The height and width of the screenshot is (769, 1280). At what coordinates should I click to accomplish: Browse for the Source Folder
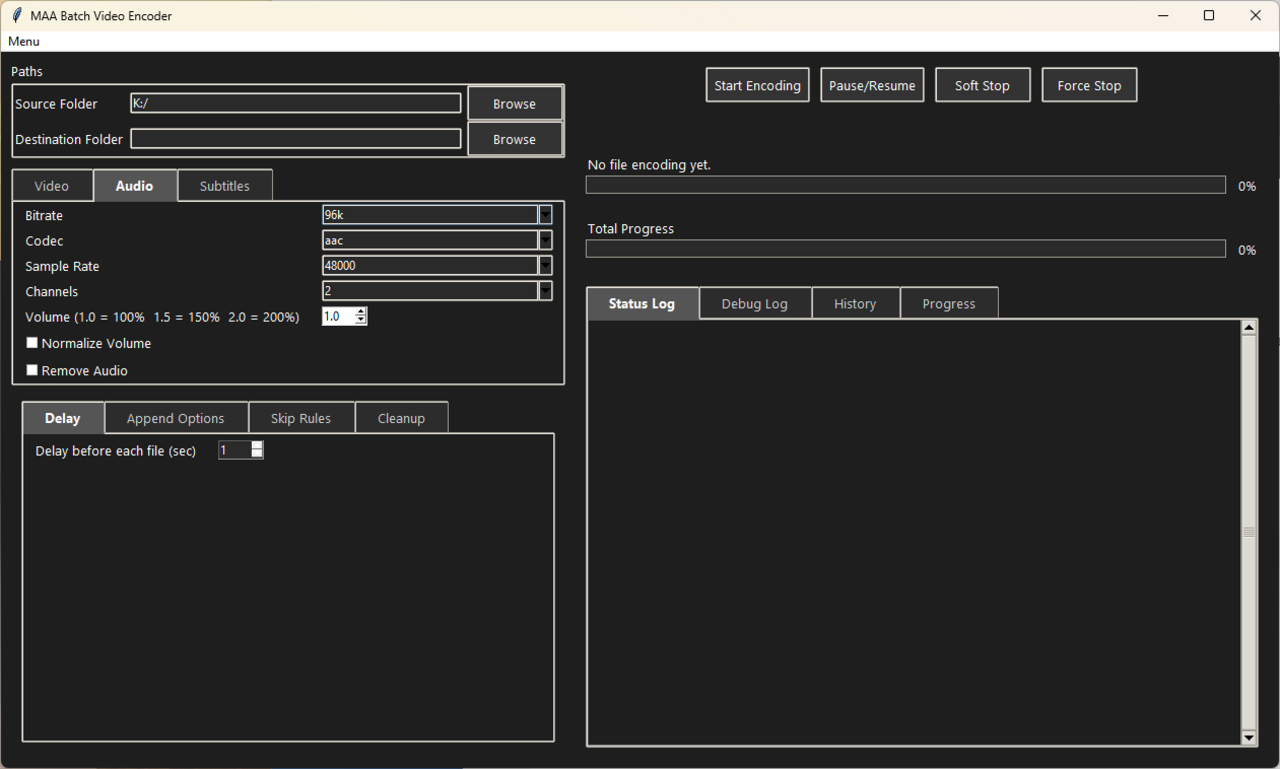(514, 103)
